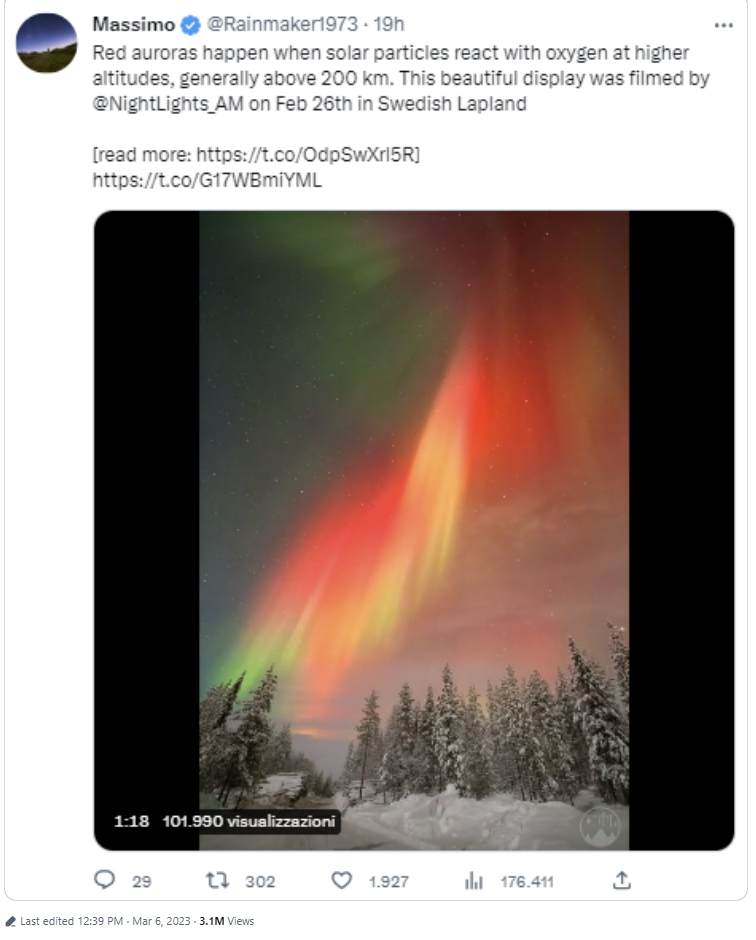Open tweet analytics bar chart icon
Viewport: 756px width, 940px height.
474,880
